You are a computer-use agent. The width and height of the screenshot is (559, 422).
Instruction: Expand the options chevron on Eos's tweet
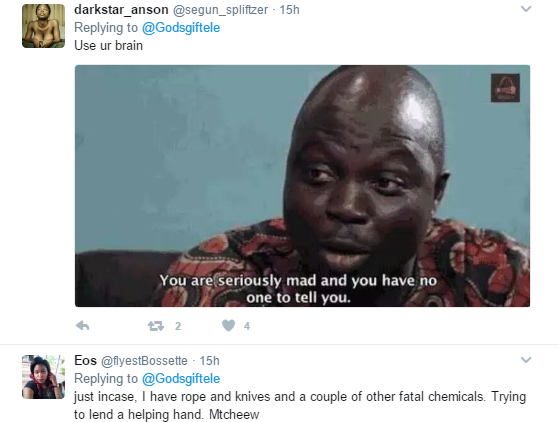526,360
